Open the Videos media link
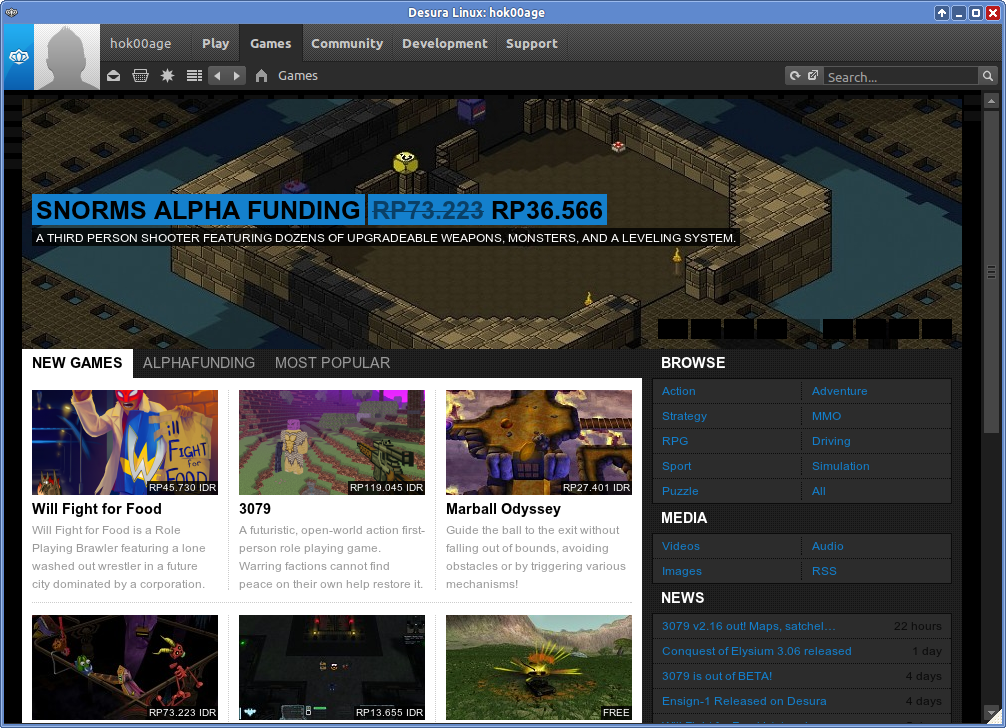 [x=681, y=546]
